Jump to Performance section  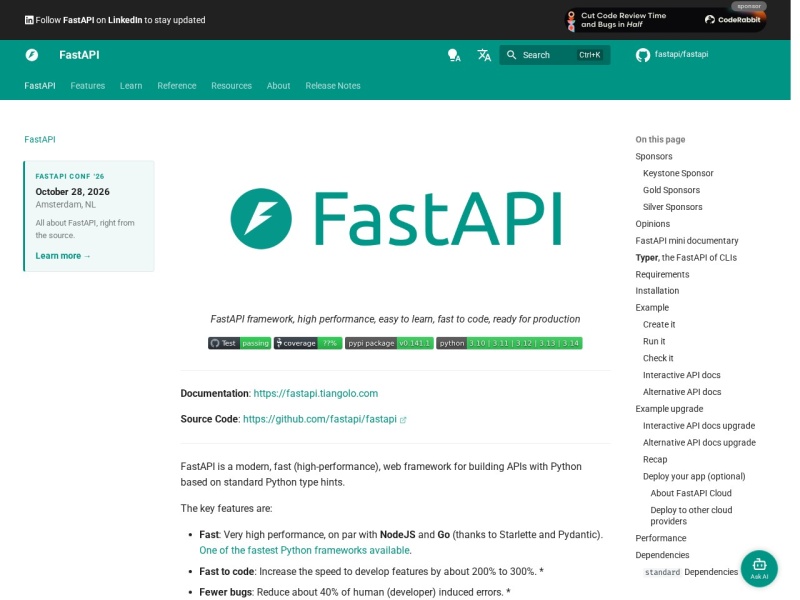(x=661, y=538)
